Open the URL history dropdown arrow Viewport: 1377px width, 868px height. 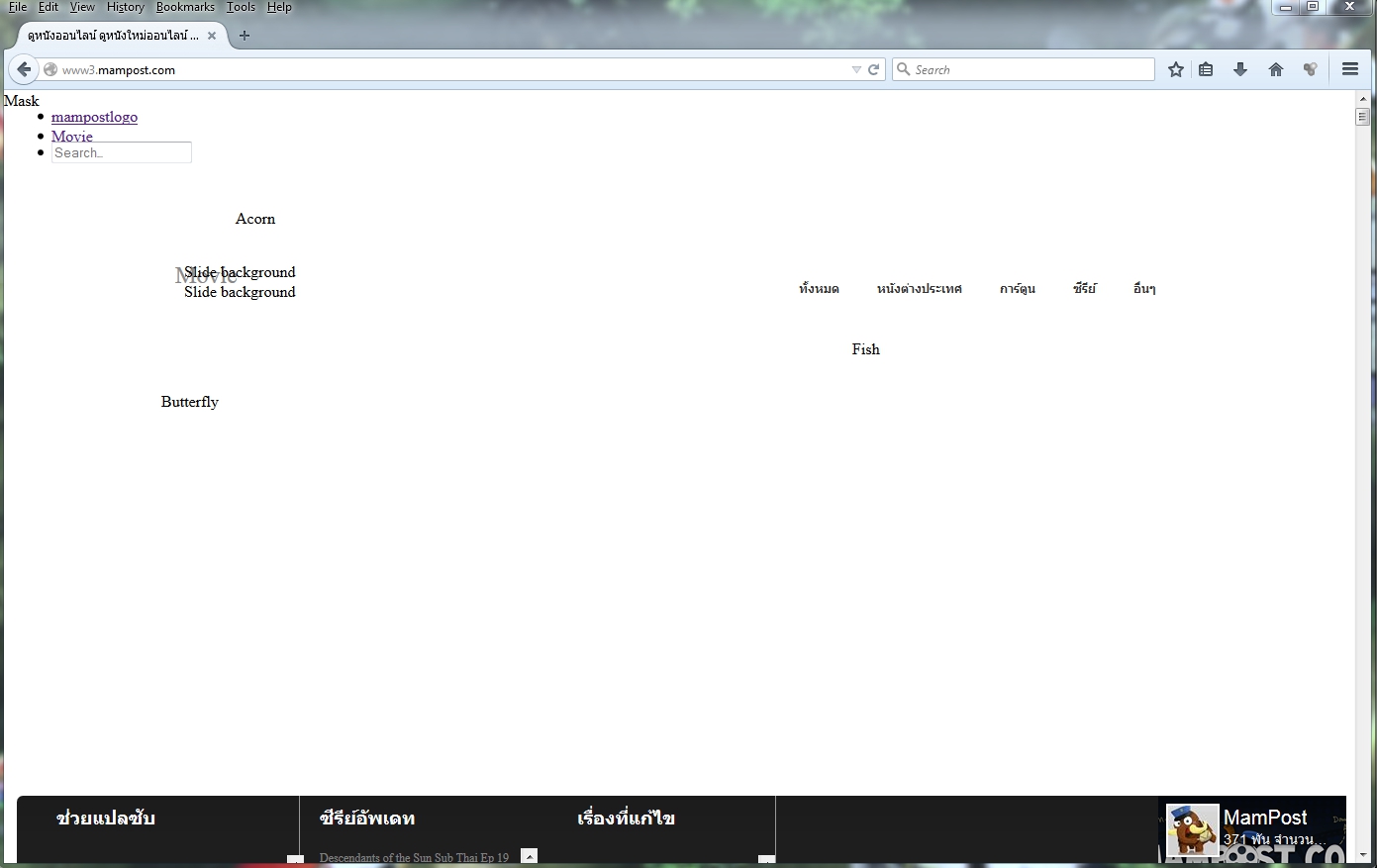pos(856,69)
